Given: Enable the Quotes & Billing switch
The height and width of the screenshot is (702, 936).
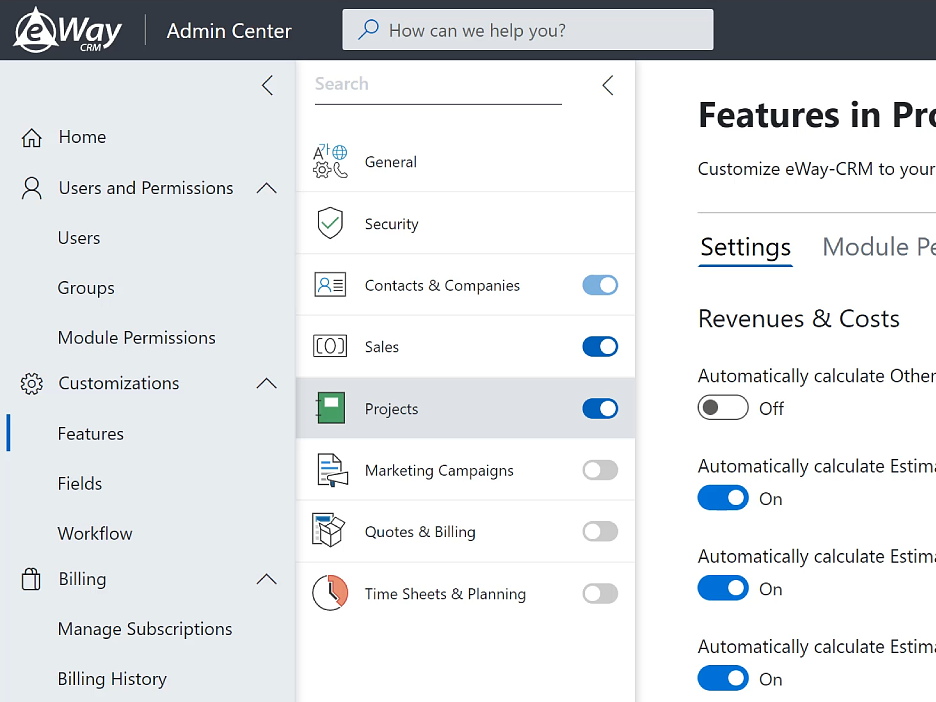Looking at the screenshot, I should [600, 531].
